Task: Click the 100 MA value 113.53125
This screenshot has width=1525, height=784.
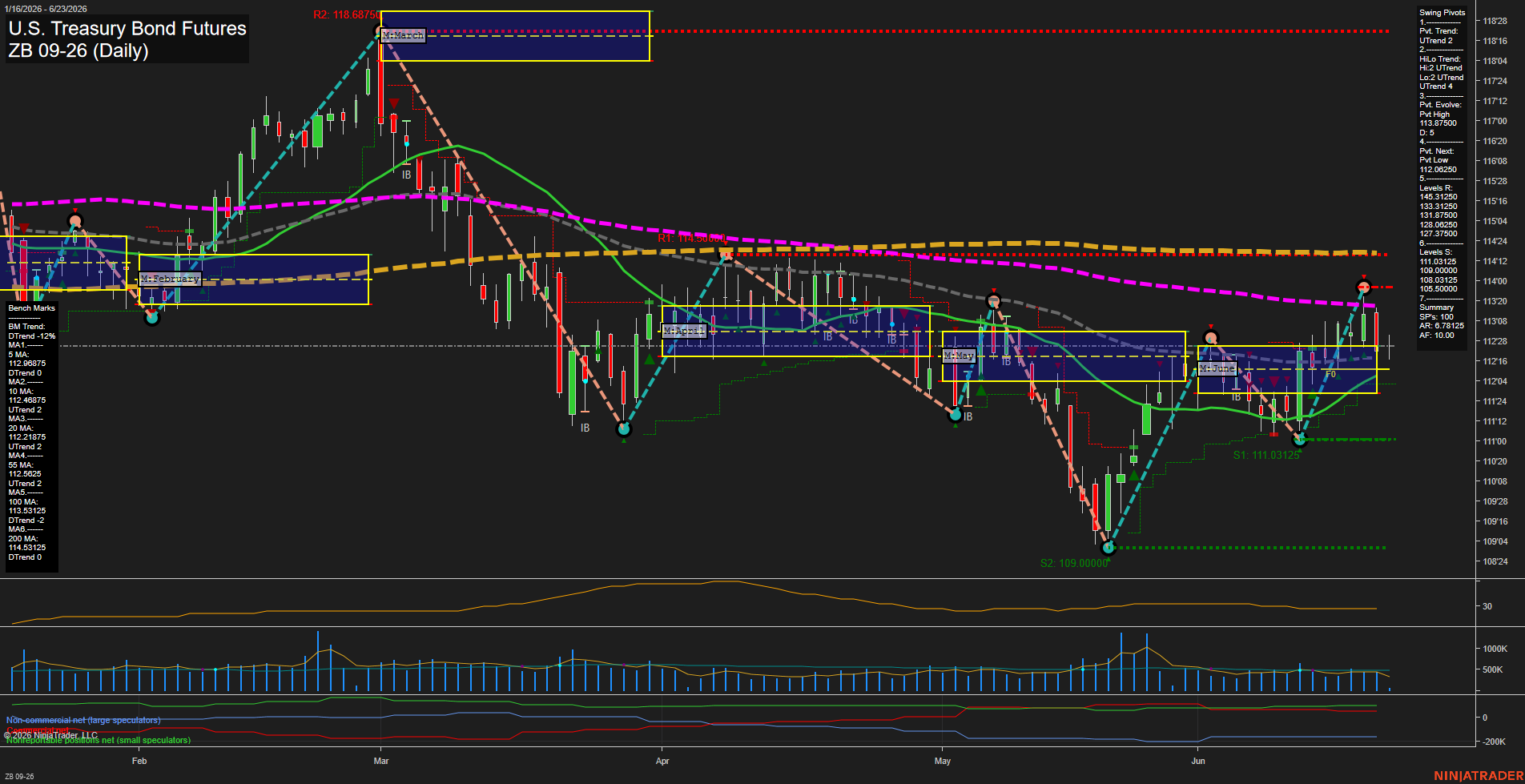Action: [x=27, y=511]
